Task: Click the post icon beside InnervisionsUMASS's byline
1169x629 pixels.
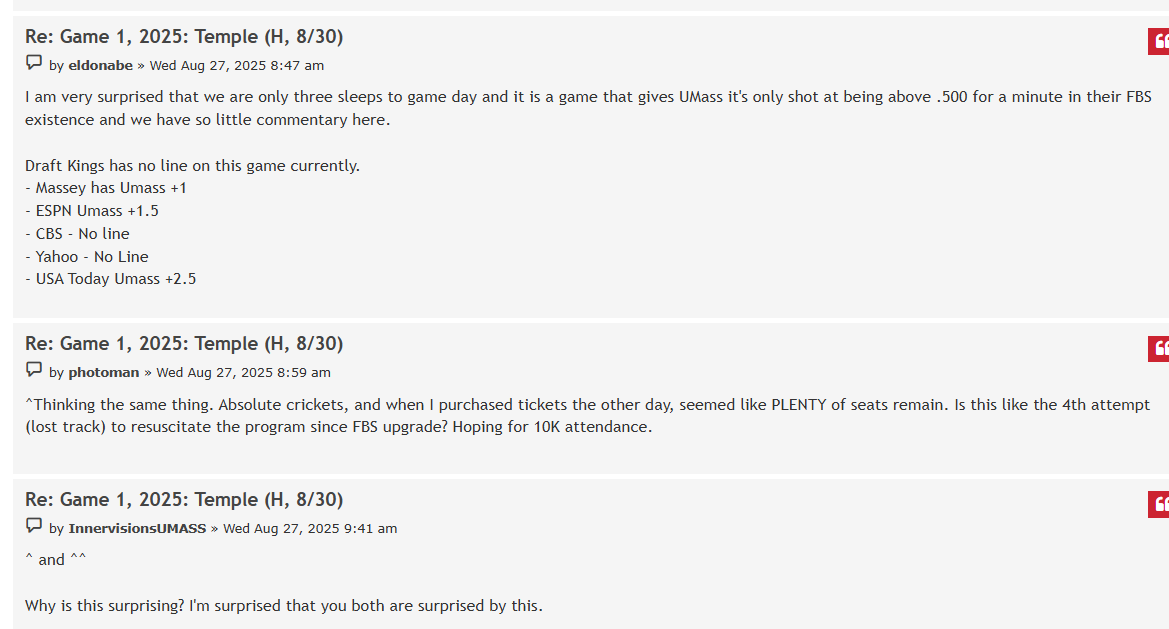Action: [x=34, y=527]
